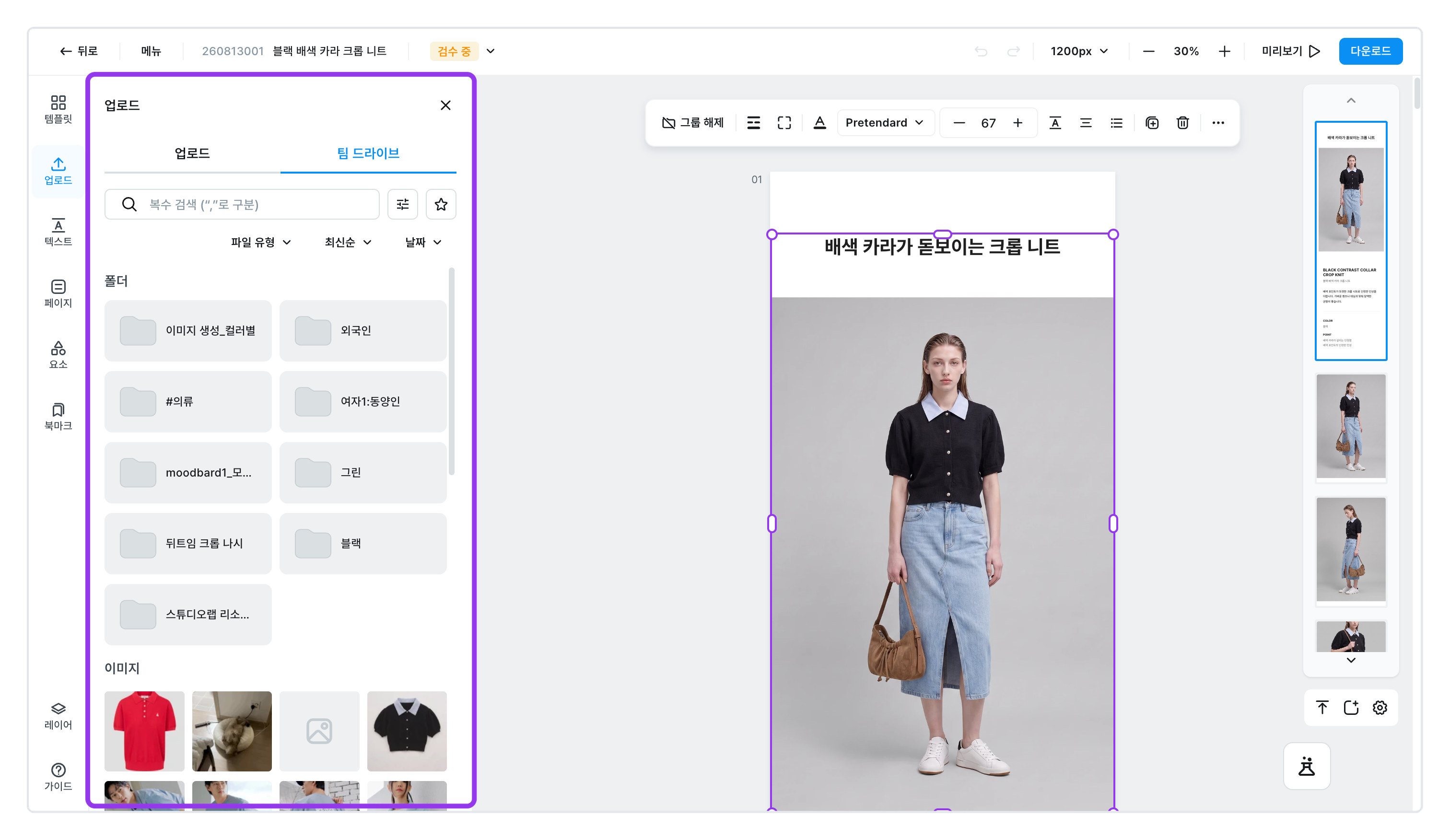Click the fit frame brackets icon

coord(784,123)
